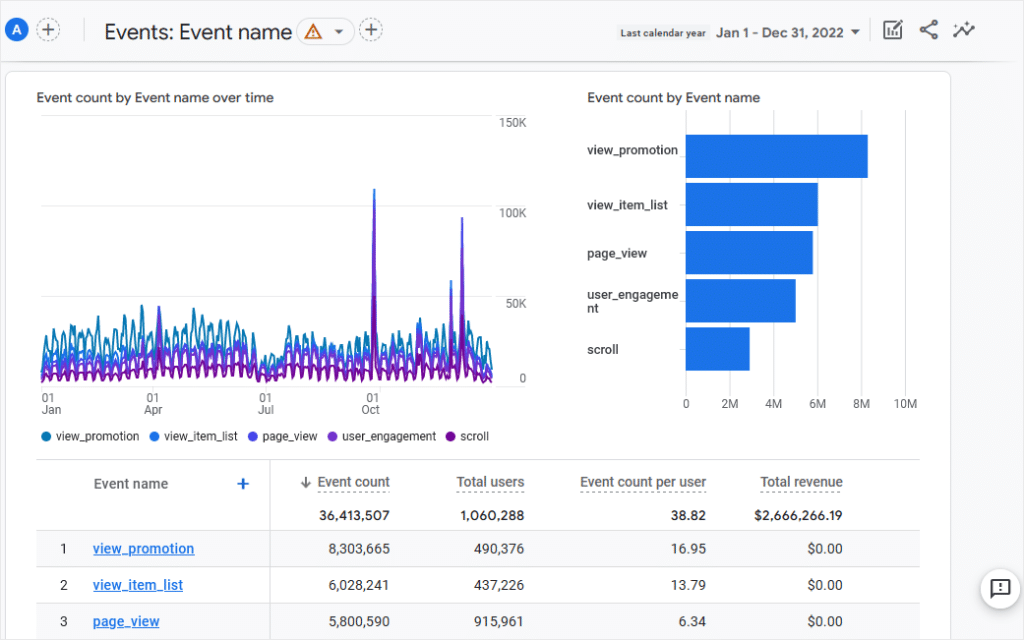The width and height of the screenshot is (1024, 640).
Task: Click the orange warning triangle next to the title
Action: coord(313,31)
